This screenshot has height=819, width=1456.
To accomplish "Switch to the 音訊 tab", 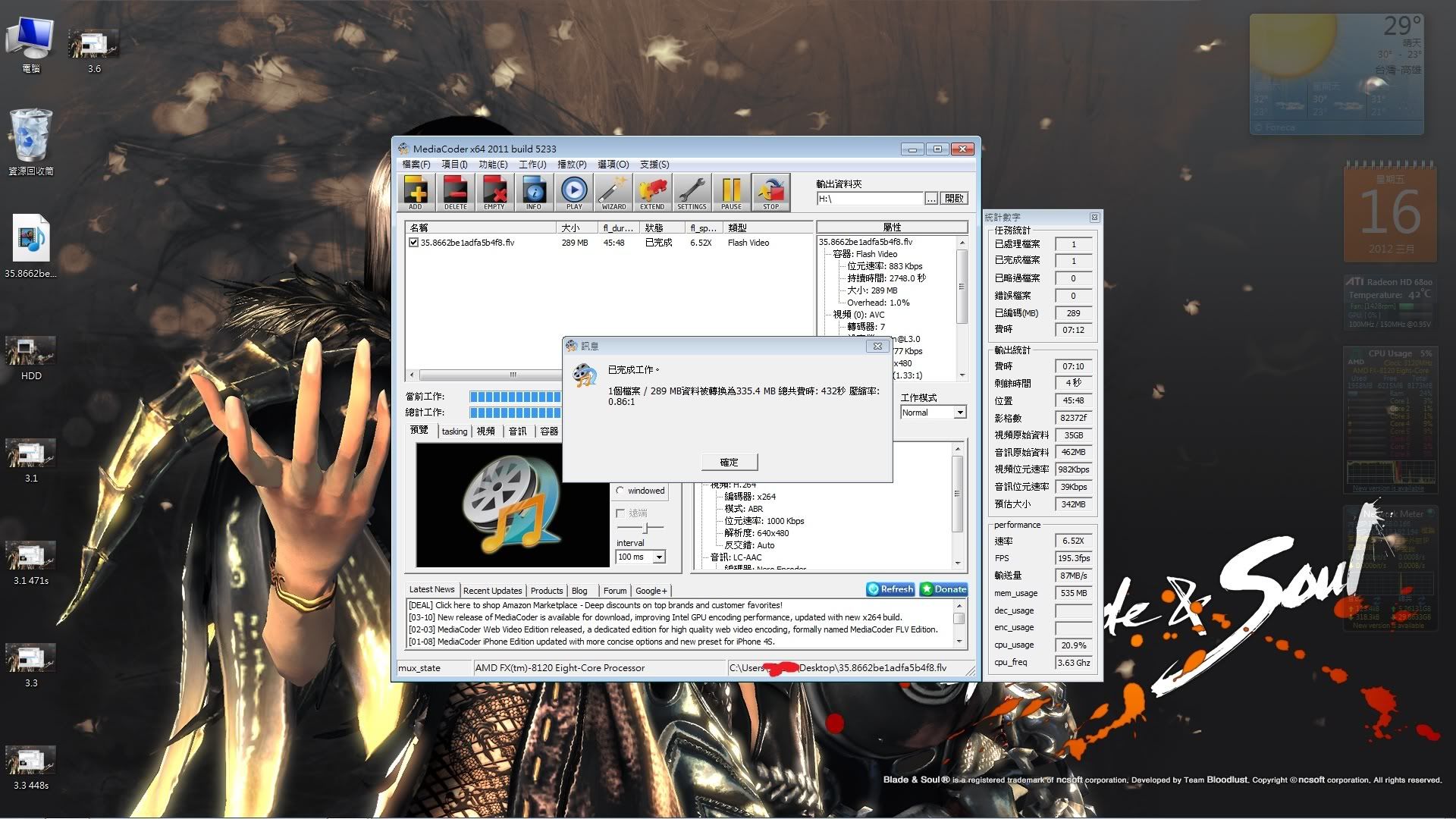I will 517,431.
